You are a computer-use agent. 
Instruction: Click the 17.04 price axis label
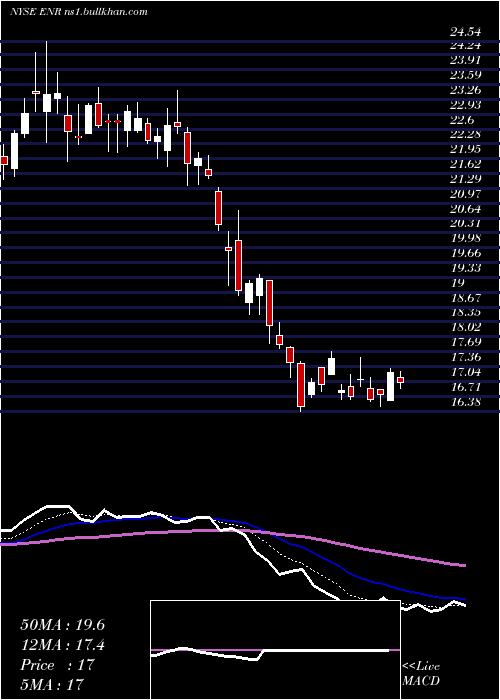[x=466, y=371]
